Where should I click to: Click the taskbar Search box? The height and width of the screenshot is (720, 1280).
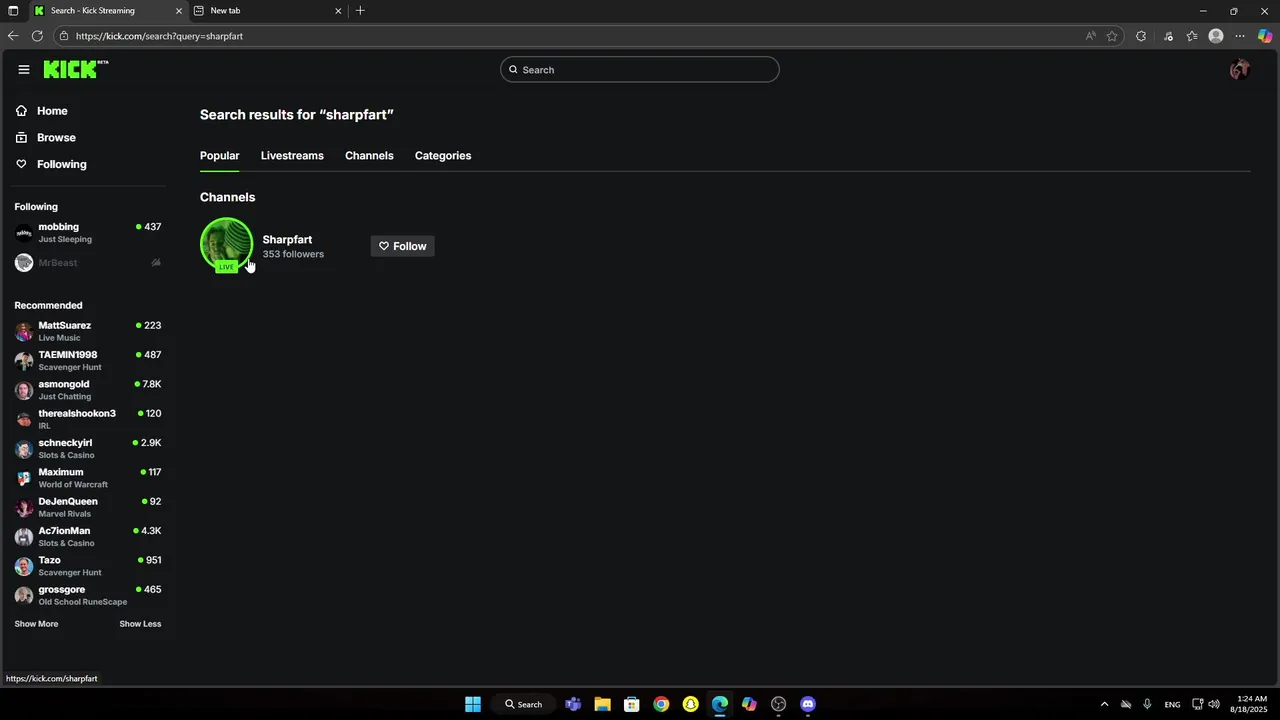(x=524, y=704)
